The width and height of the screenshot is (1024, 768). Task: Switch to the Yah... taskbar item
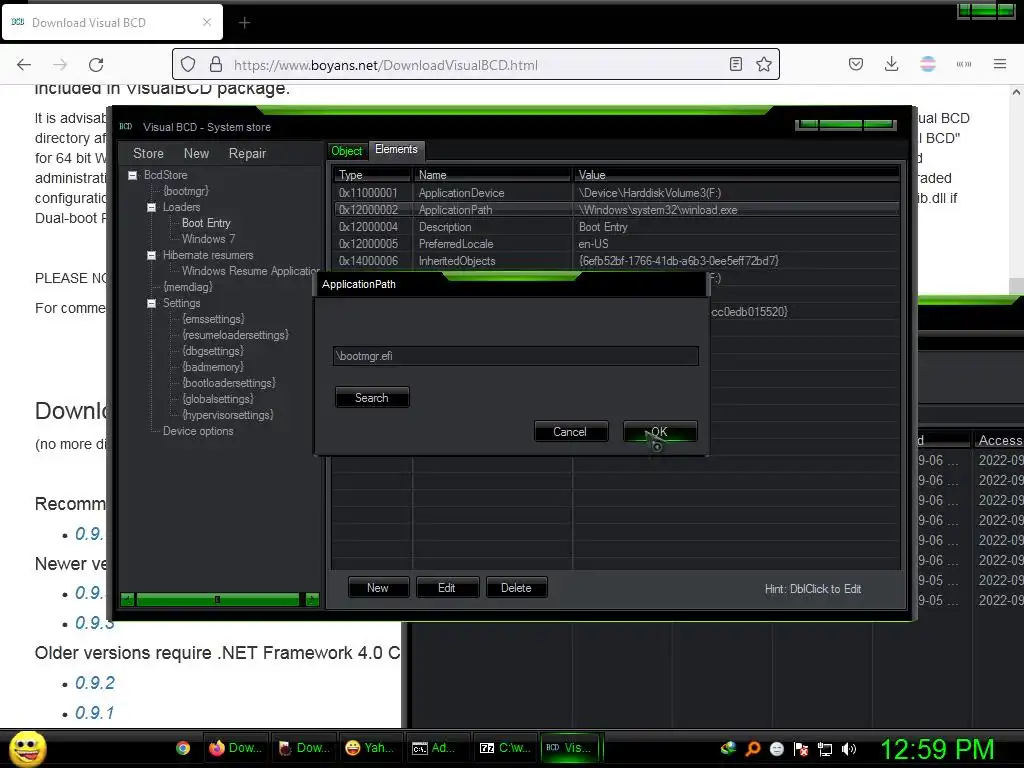pyautogui.click(x=370, y=748)
